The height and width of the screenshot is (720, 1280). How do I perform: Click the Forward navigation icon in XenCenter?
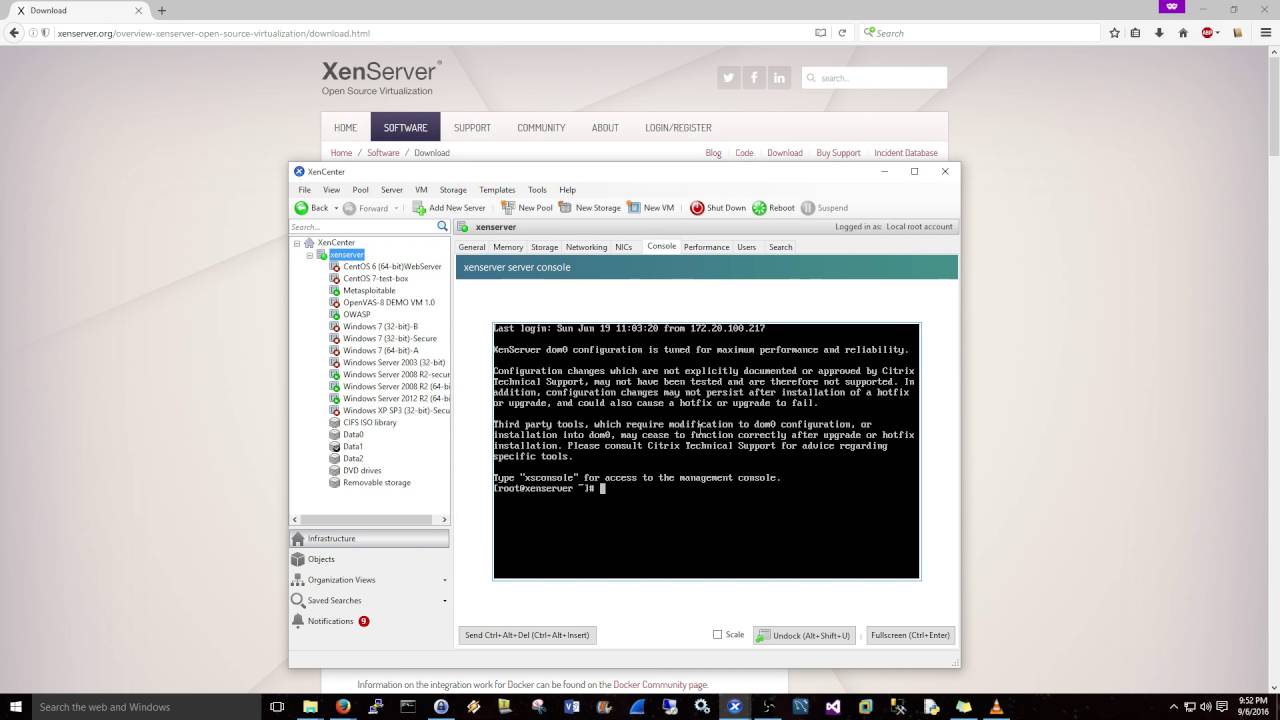[x=349, y=208]
